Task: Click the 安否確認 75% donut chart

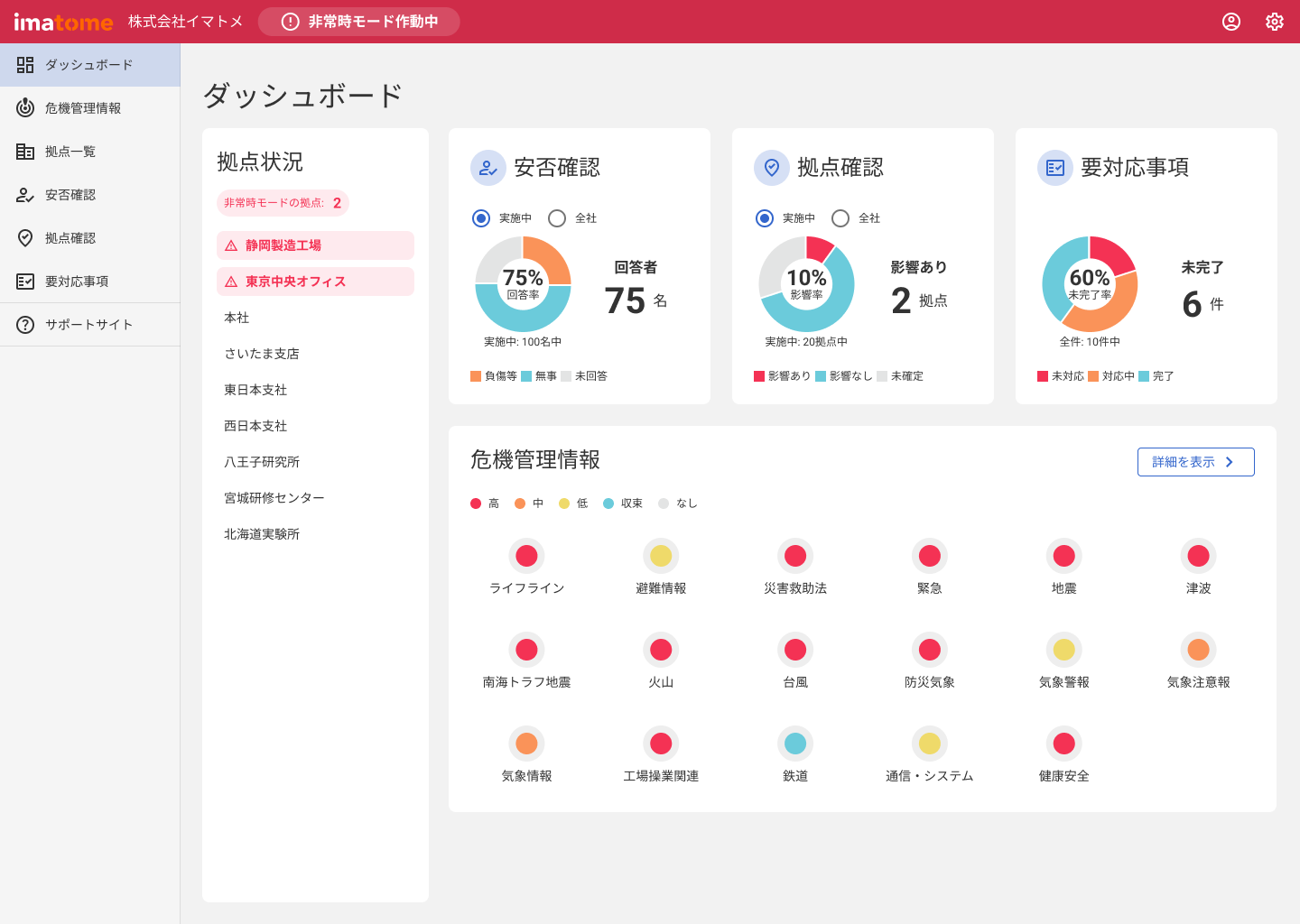Action: (523, 283)
